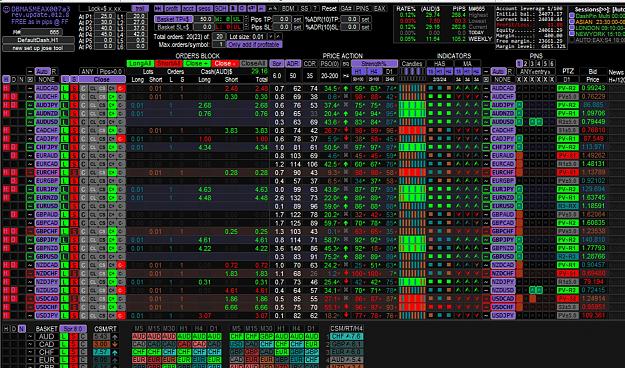The width and height of the screenshot is (625, 368).
Task: Switch to the profit tab
Action: [172, 8]
